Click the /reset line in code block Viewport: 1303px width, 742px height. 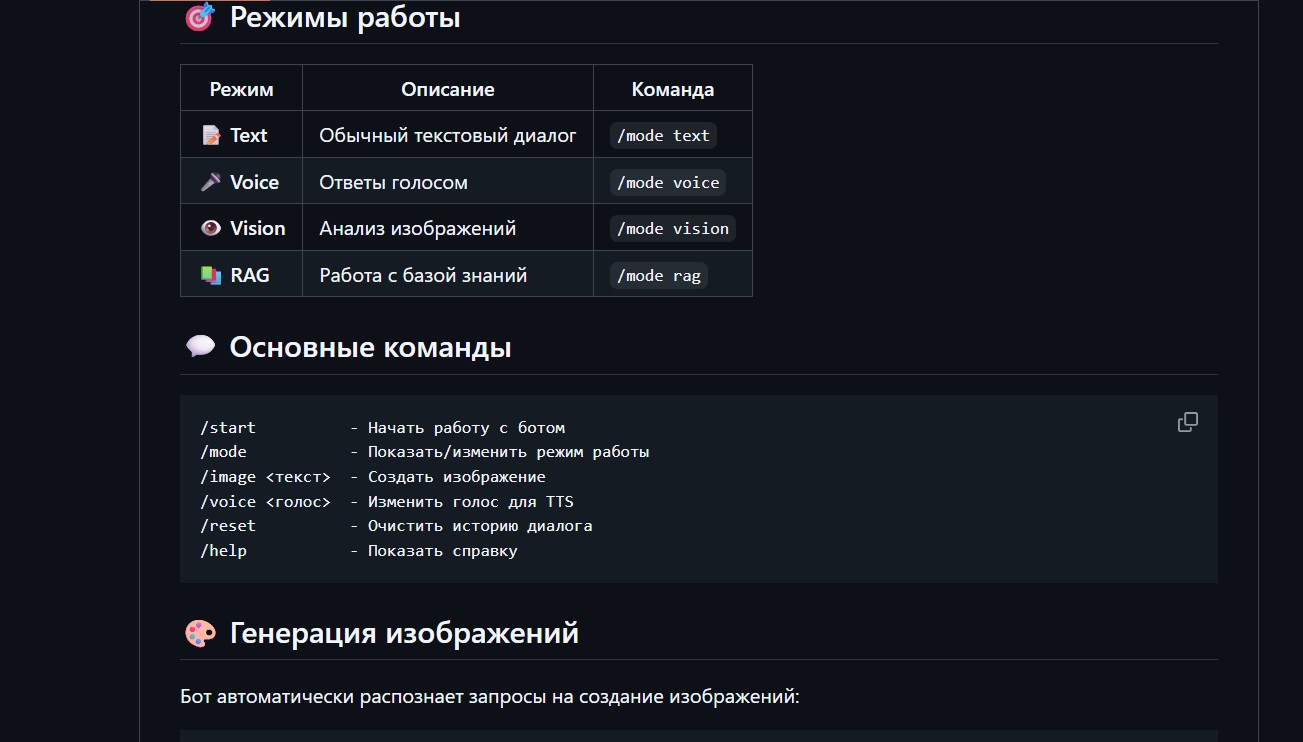tap(396, 526)
